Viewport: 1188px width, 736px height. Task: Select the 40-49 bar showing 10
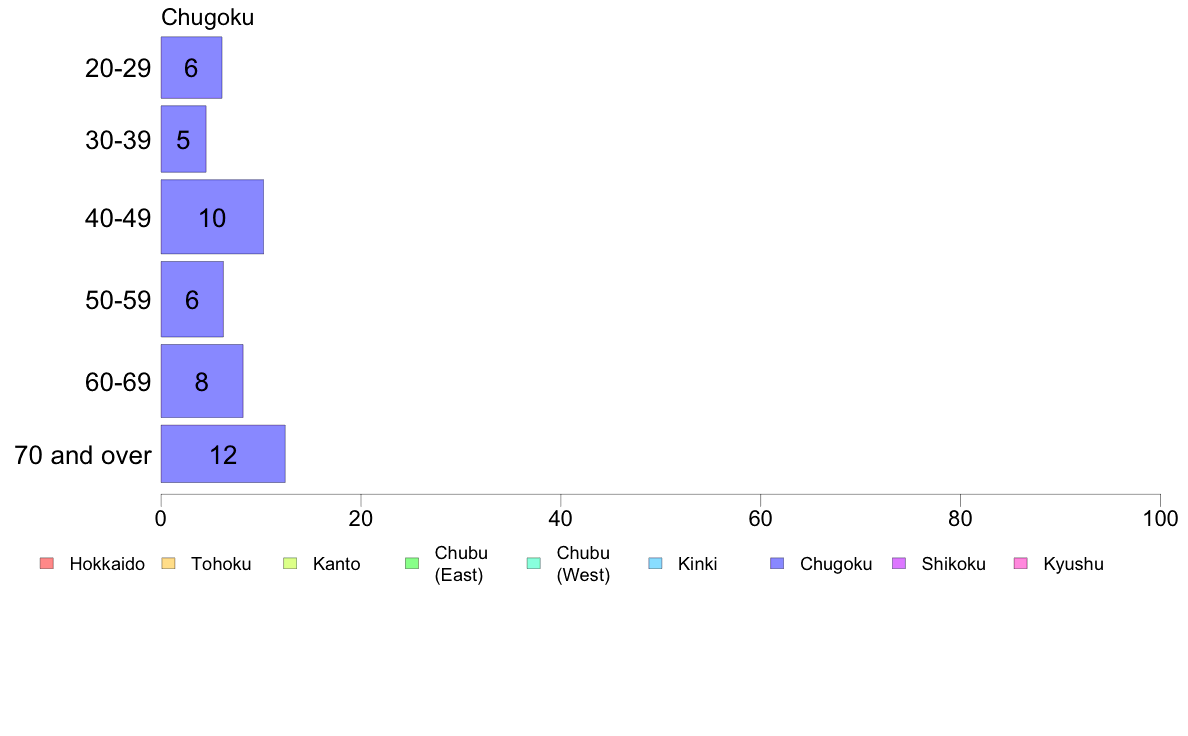coord(212,217)
